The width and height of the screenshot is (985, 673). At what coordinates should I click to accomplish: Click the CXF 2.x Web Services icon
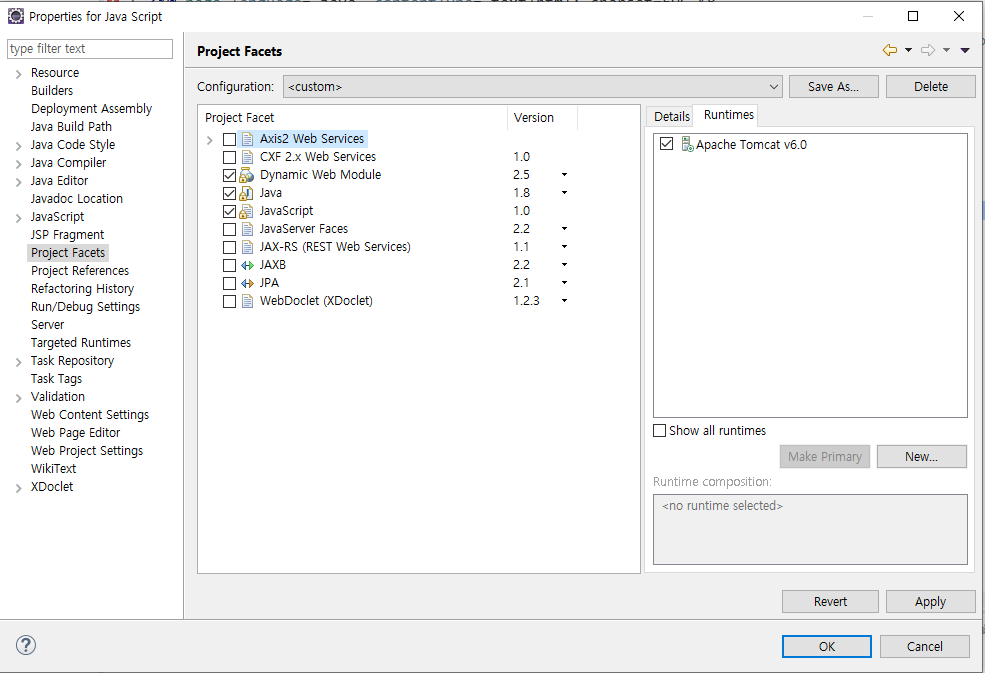tap(248, 157)
